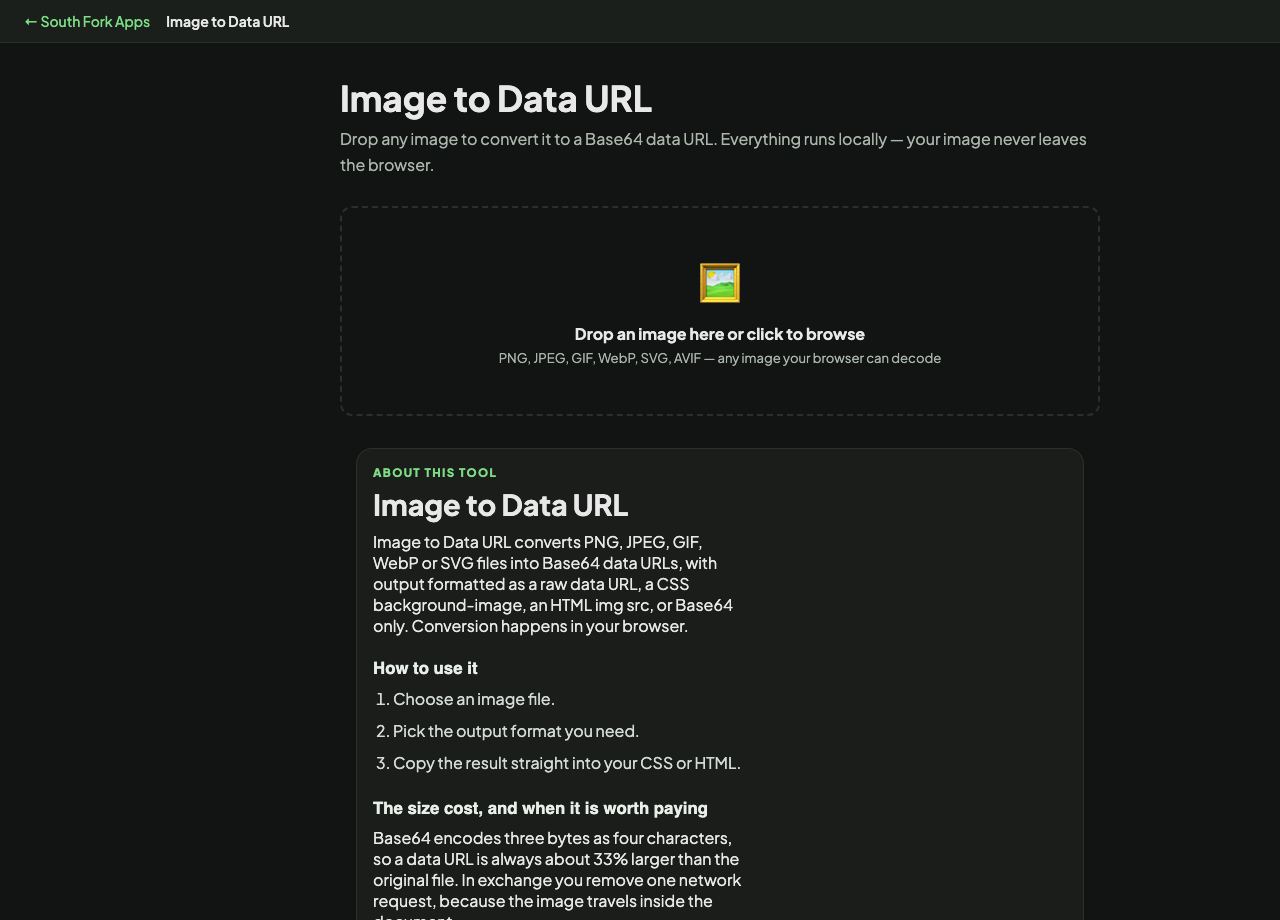Screen dimensions: 1280x920
Task: Click the paragraph beginning 'Image to Data URL converts PNG'
Action: click(x=553, y=584)
